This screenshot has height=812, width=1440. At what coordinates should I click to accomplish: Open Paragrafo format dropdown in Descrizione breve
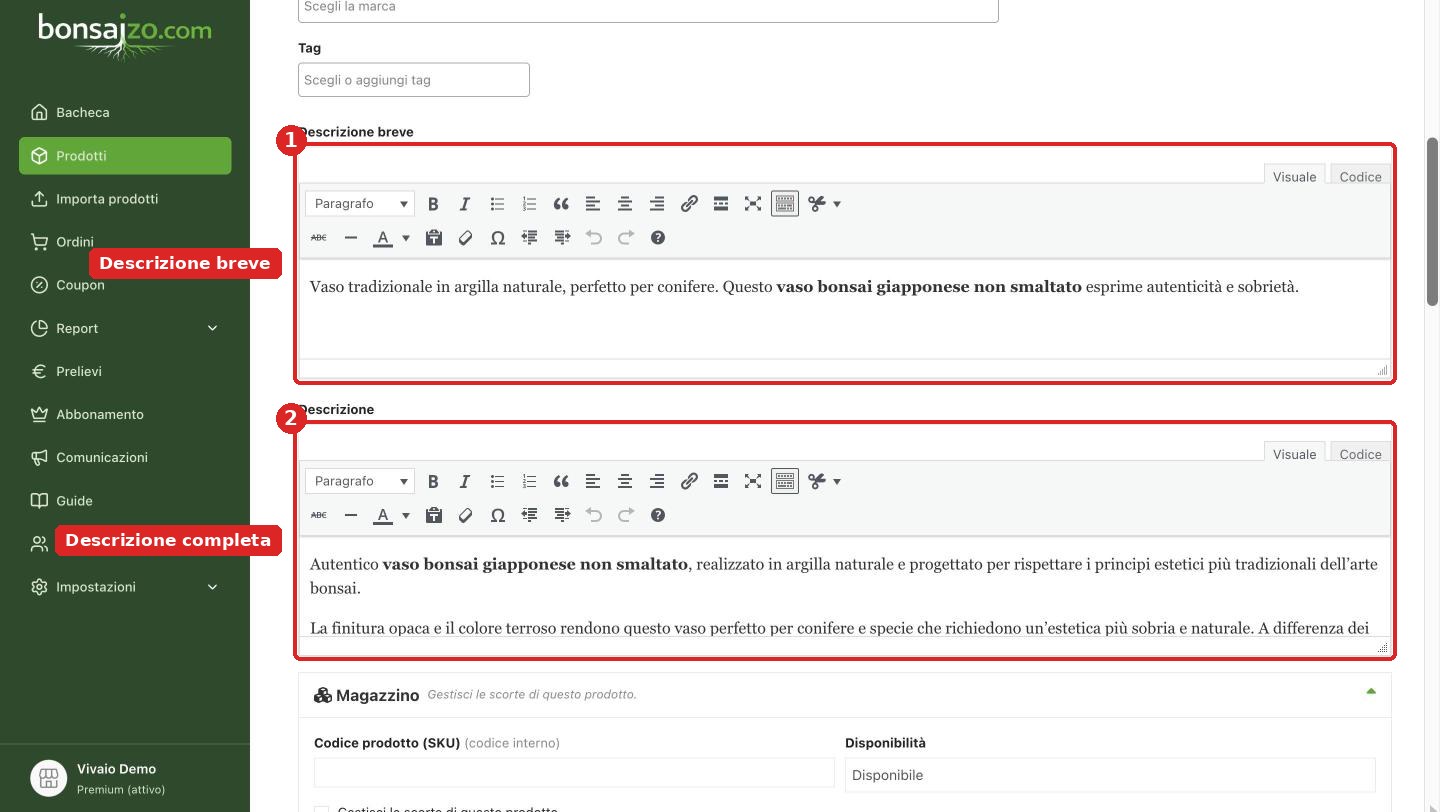pyautogui.click(x=359, y=204)
